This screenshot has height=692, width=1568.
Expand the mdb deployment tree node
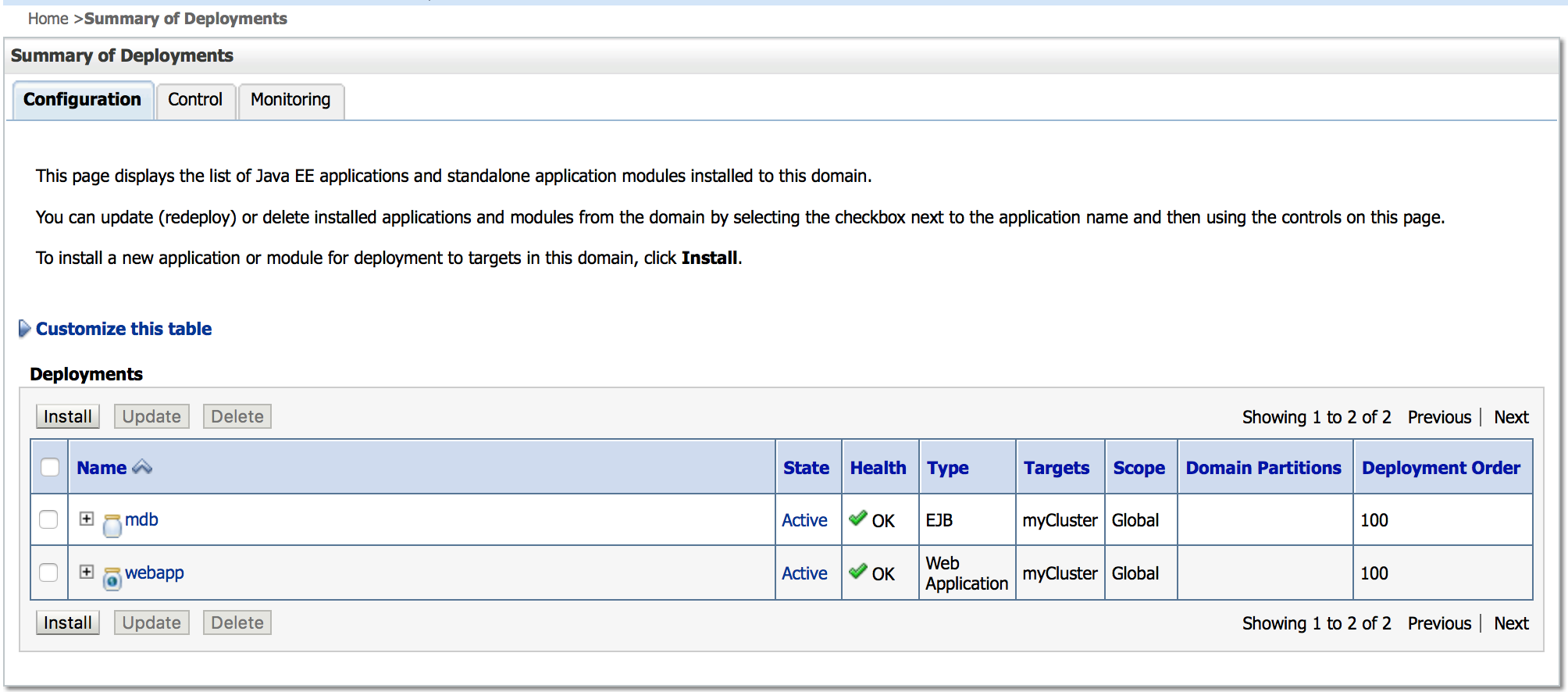point(87,519)
